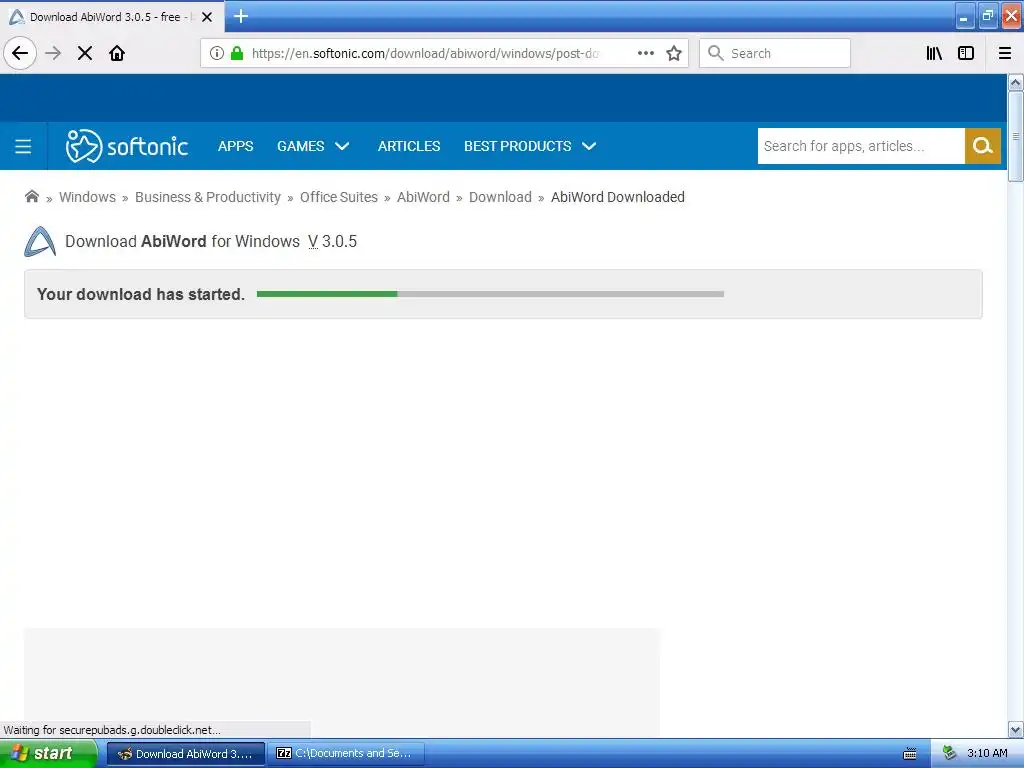
Task: Minimize the Firefox window
Action: pyautogui.click(x=965, y=16)
